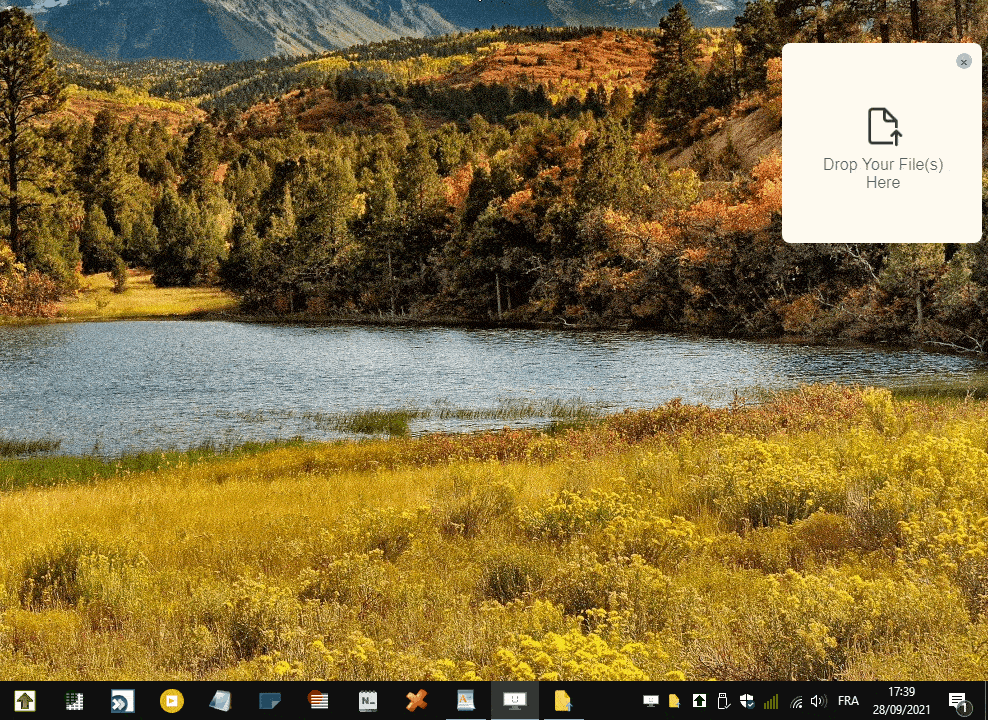Open the blue sticky note taskbar app
The width and height of the screenshot is (988, 720).
(x=270, y=700)
